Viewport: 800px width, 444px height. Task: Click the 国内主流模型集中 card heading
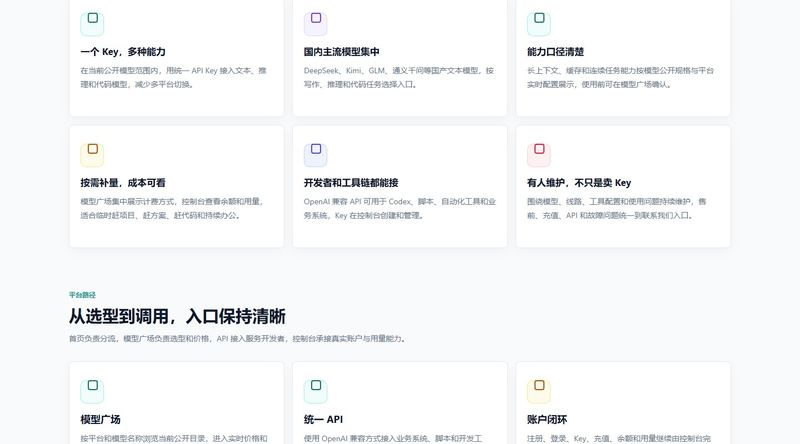tap(341, 52)
